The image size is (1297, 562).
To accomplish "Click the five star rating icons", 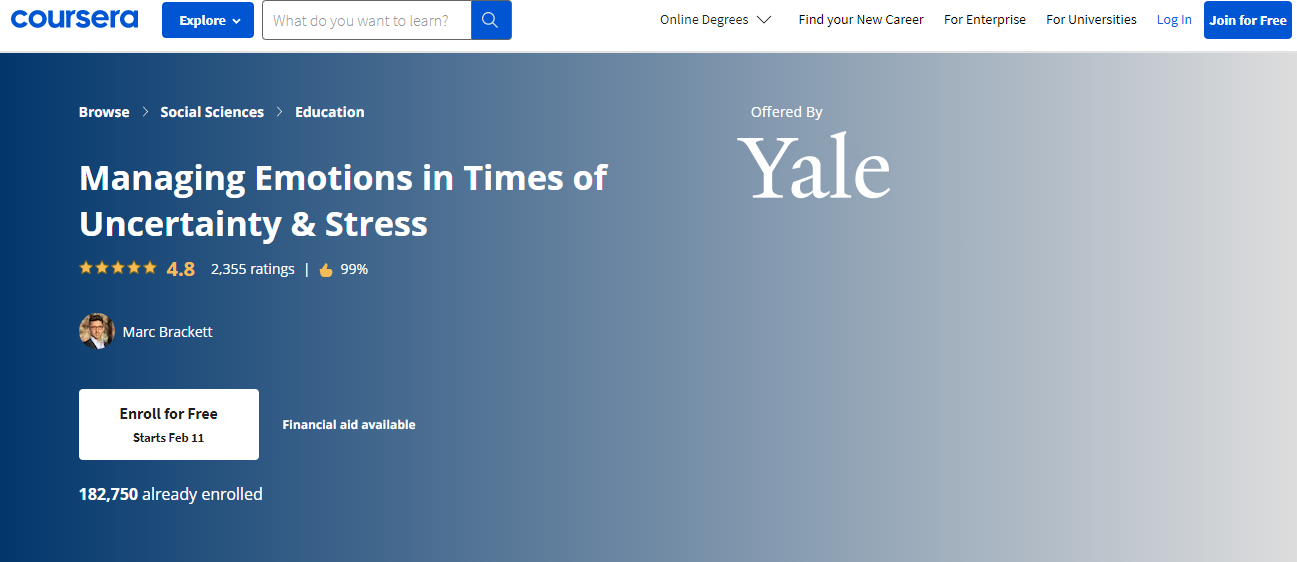I will [118, 268].
